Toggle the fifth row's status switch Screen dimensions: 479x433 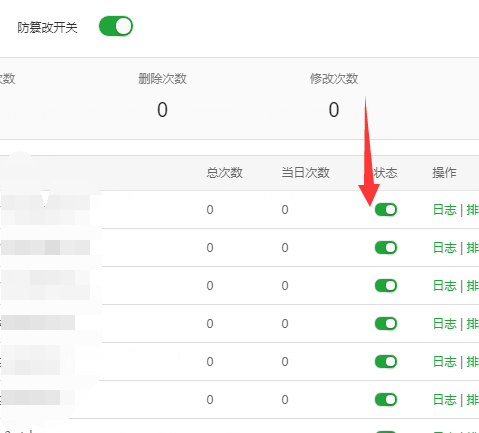[x=386, y=361]
